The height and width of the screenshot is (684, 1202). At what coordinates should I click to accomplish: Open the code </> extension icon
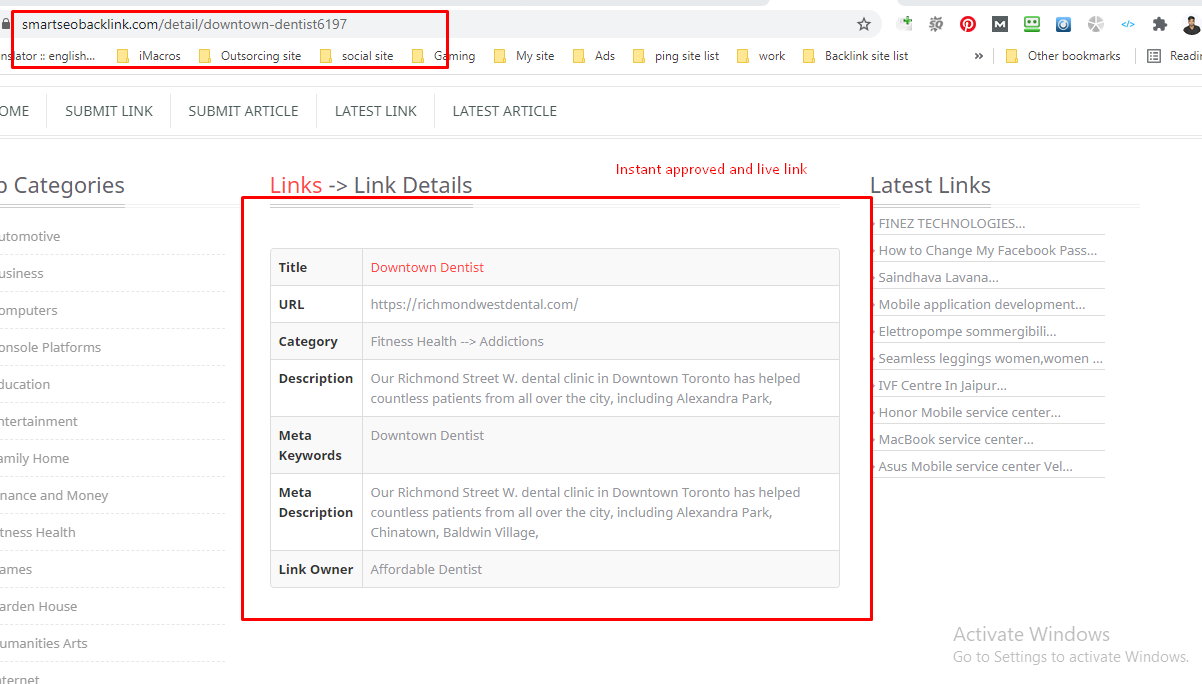tap(1127, 23)
